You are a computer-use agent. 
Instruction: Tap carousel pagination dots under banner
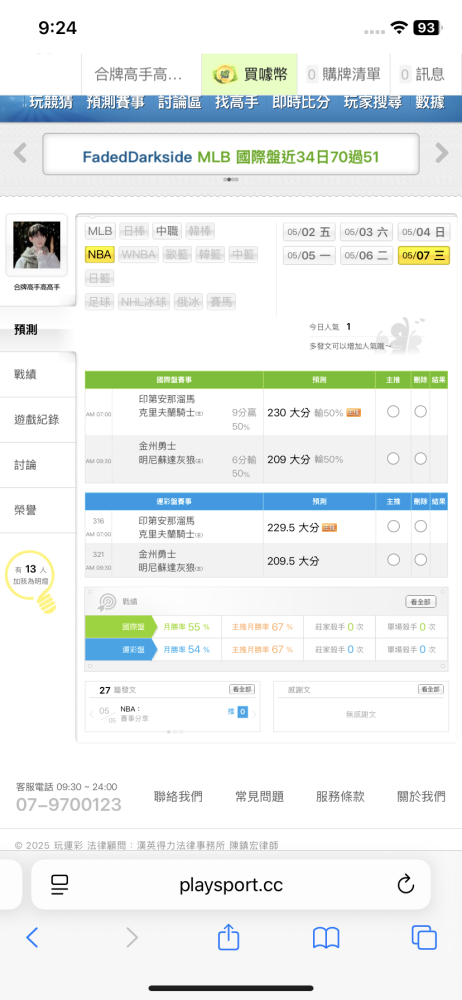(231, 180)
